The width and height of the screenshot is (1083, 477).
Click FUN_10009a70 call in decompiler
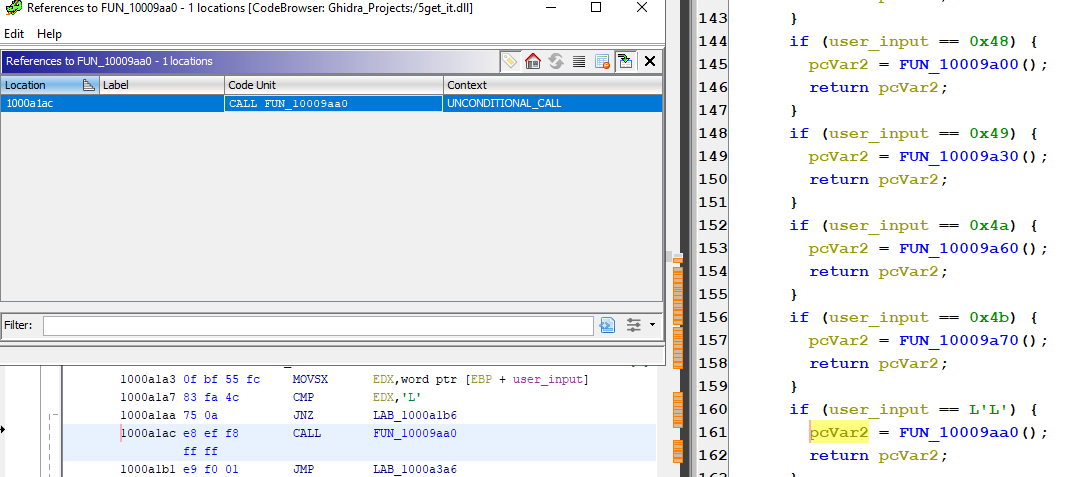[959, 340]
